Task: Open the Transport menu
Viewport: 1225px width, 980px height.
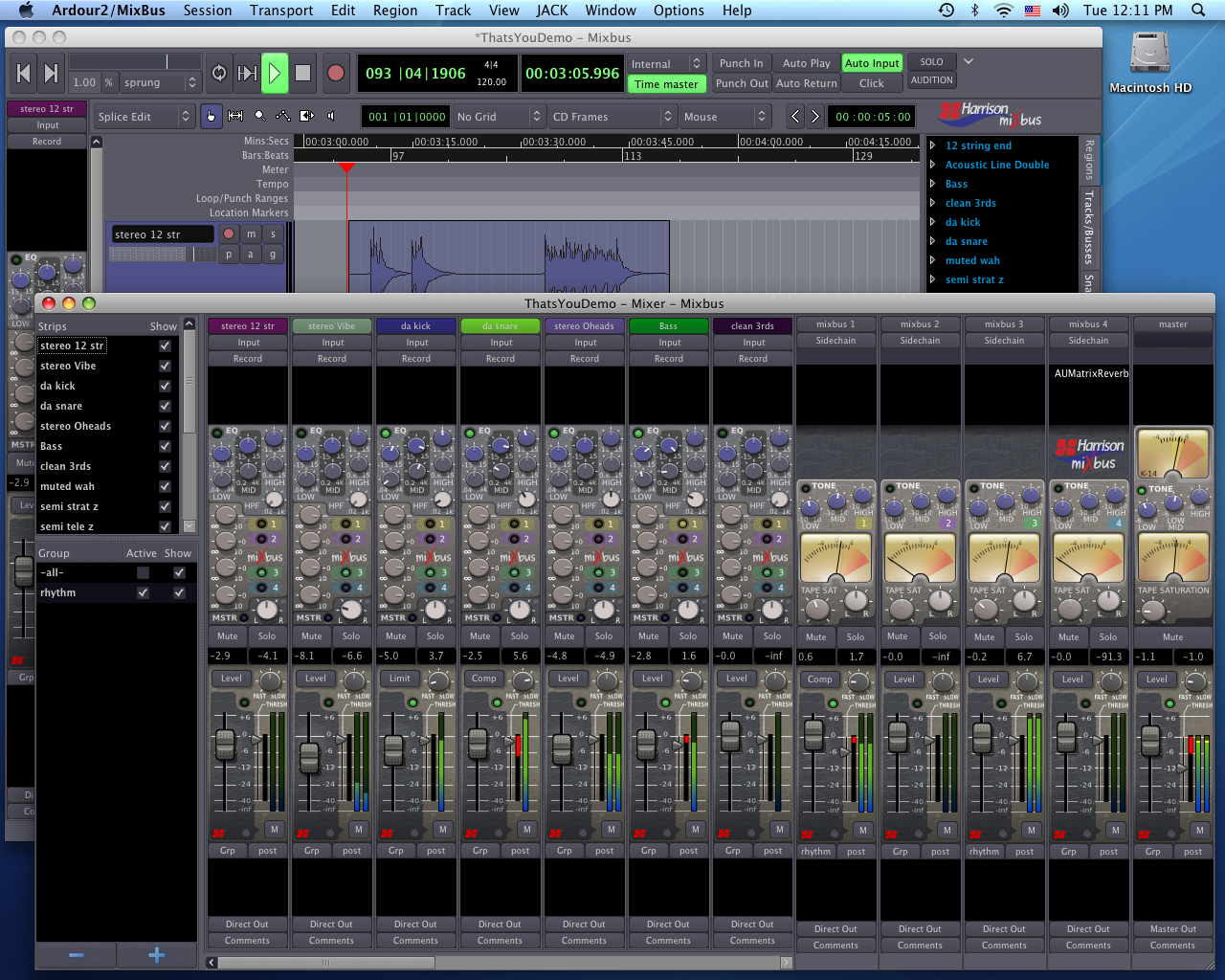Action: click(280, 11)
